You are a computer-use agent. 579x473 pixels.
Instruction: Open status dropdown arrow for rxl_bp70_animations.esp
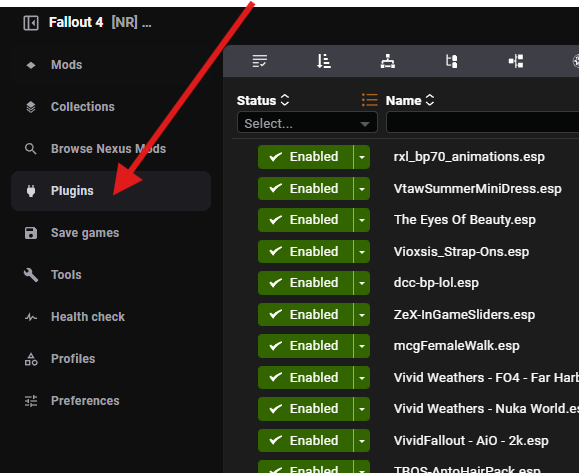click(362, 157)
